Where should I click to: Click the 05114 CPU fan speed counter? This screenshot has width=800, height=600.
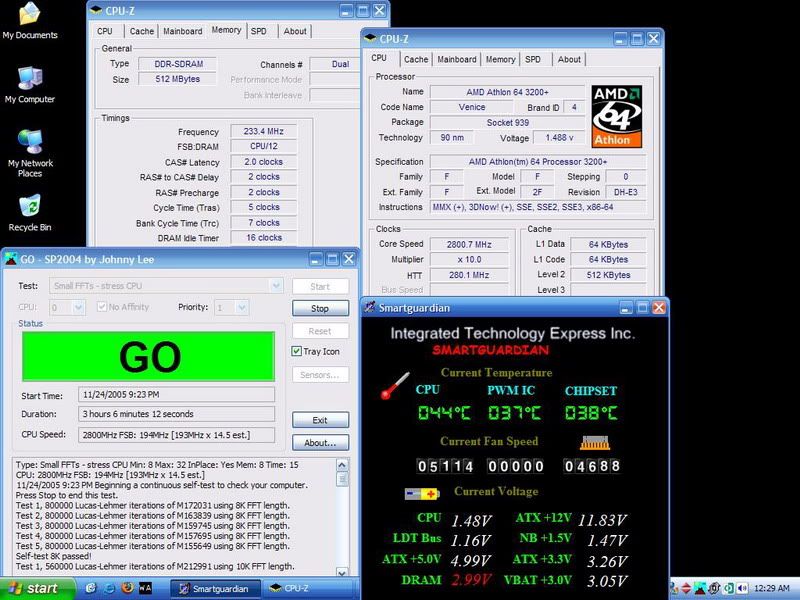click(445, 466)
